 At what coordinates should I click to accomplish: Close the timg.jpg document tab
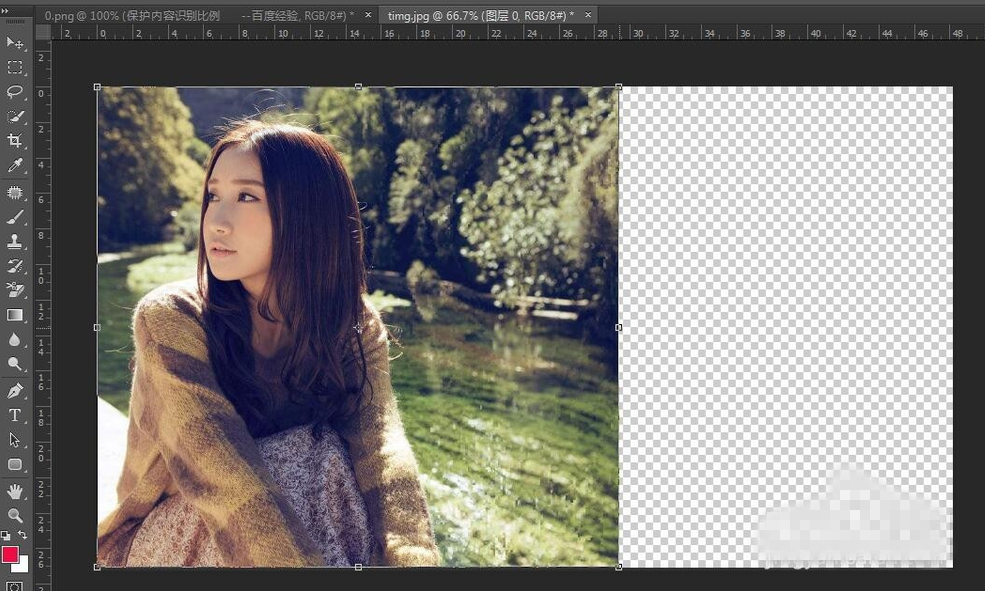click(587, 15)
